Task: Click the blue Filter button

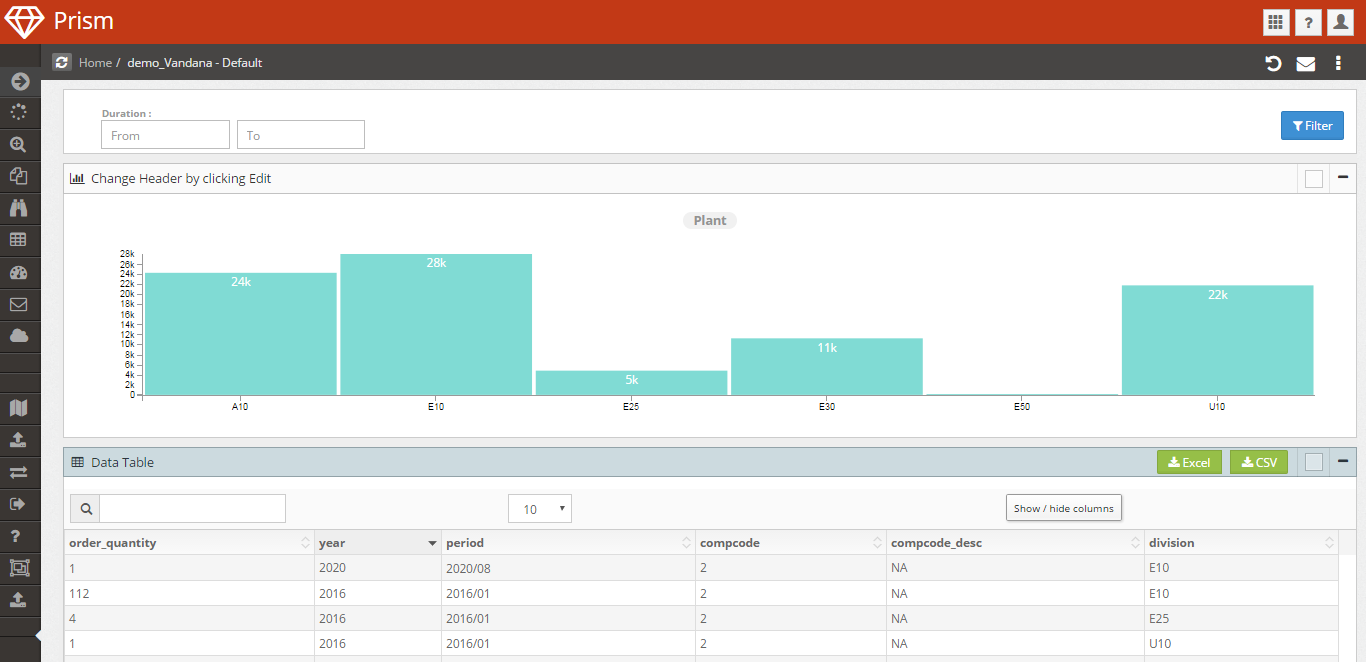Action: click(1312, 126)
